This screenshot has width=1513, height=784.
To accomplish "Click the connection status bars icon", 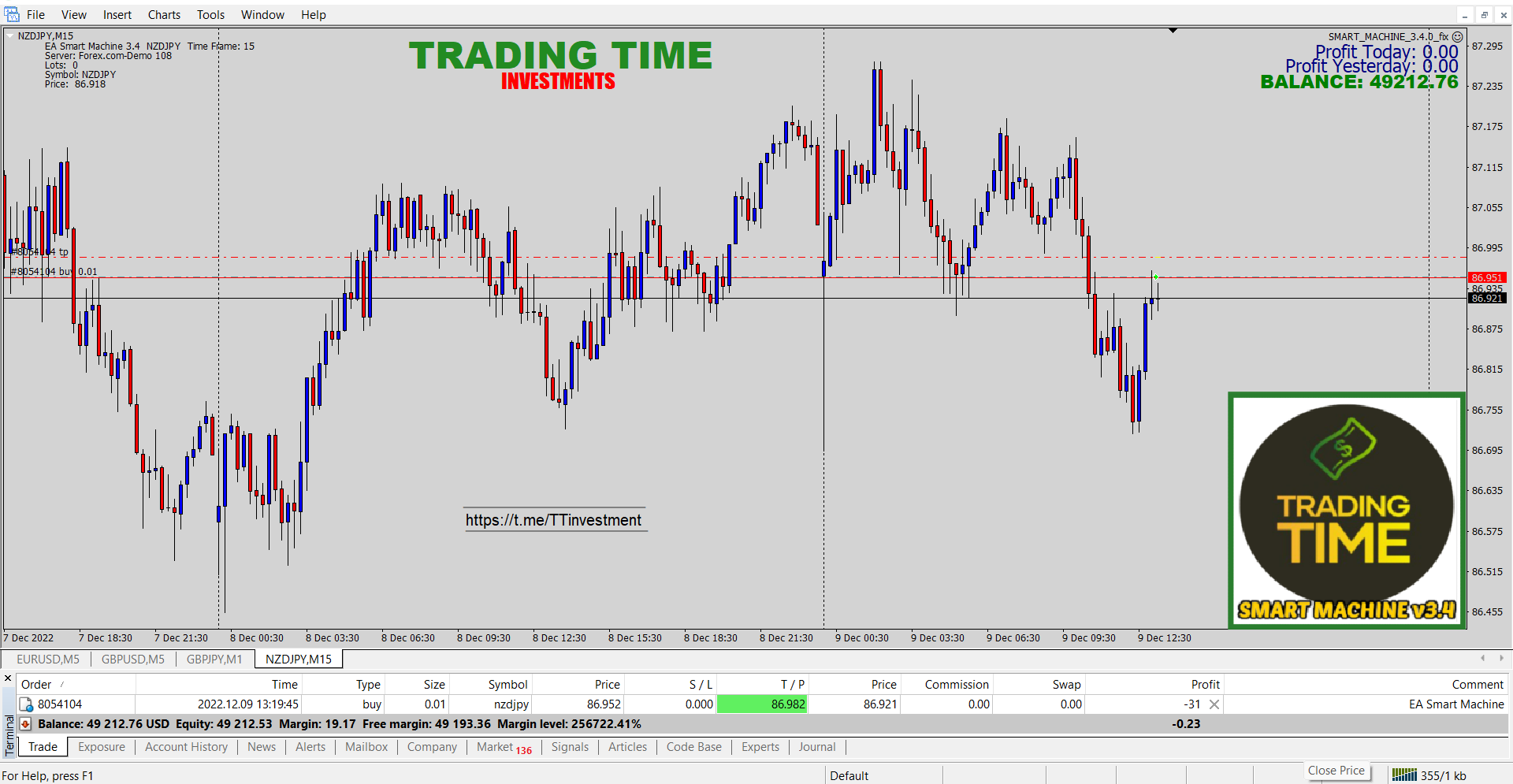I will point(1404,775).
